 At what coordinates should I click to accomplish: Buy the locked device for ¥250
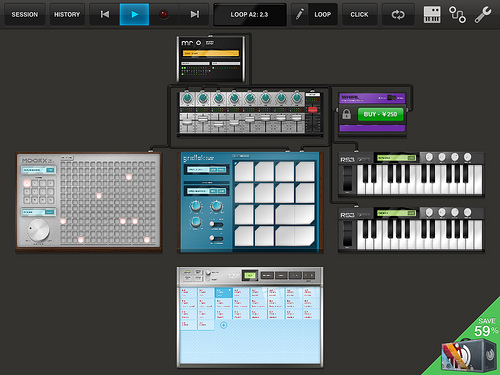(x=380, y=114)
